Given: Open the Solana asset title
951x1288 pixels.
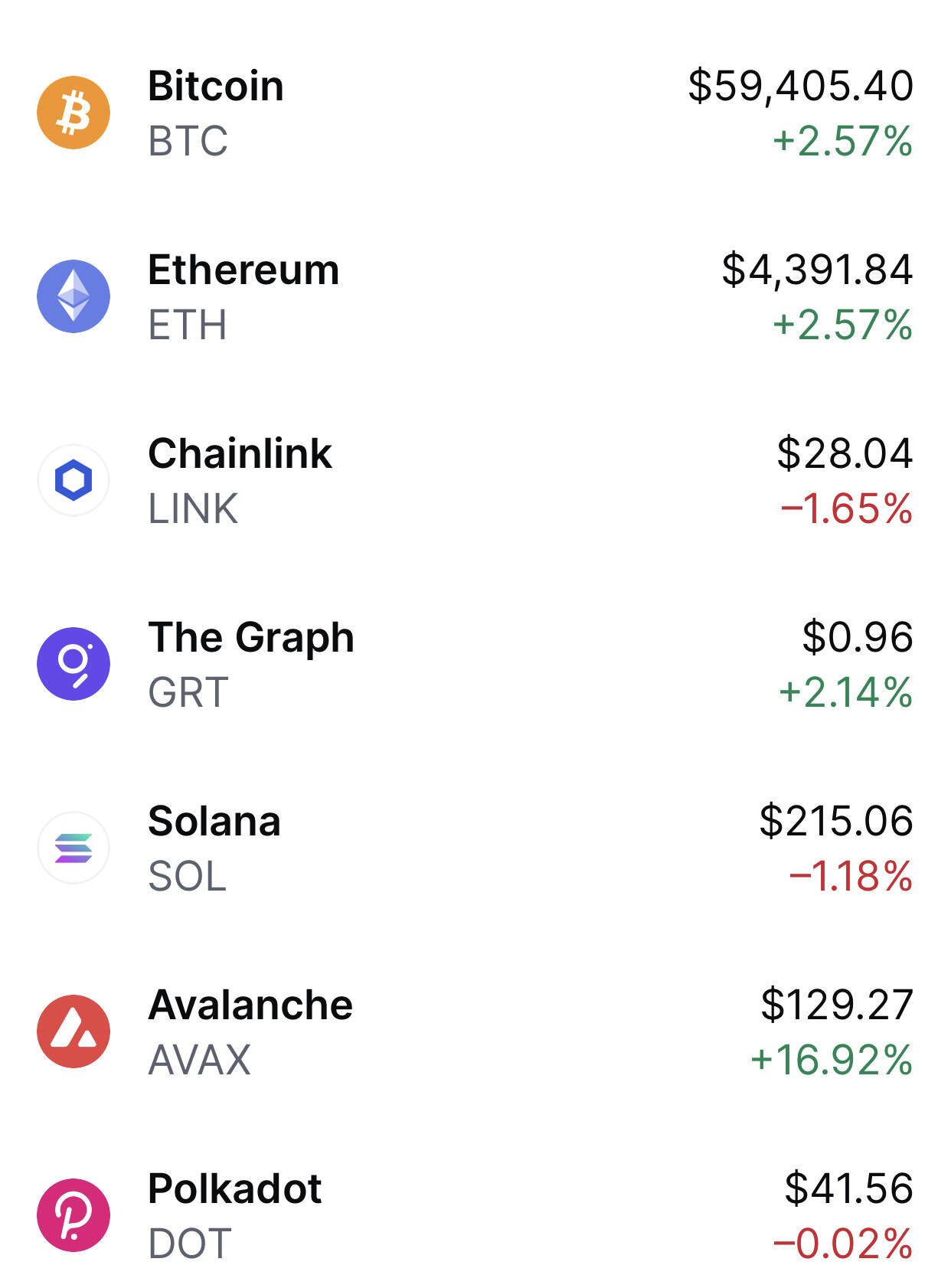Looking at the screenshot, I should pyautogui.click(x=214, y=821).
